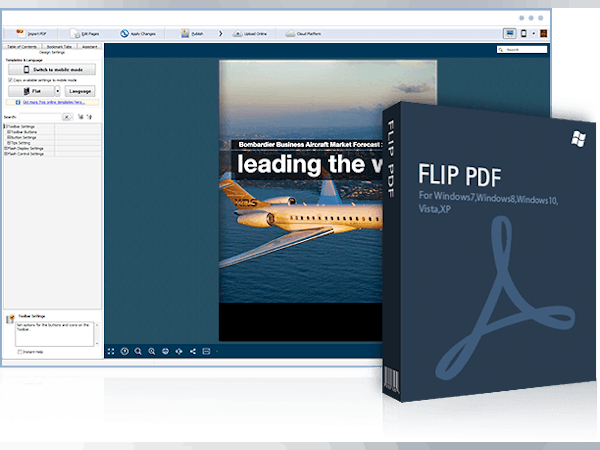Open the Cloud Platform option
Viewport: 600px width, 450px height.
coord(303,34)
